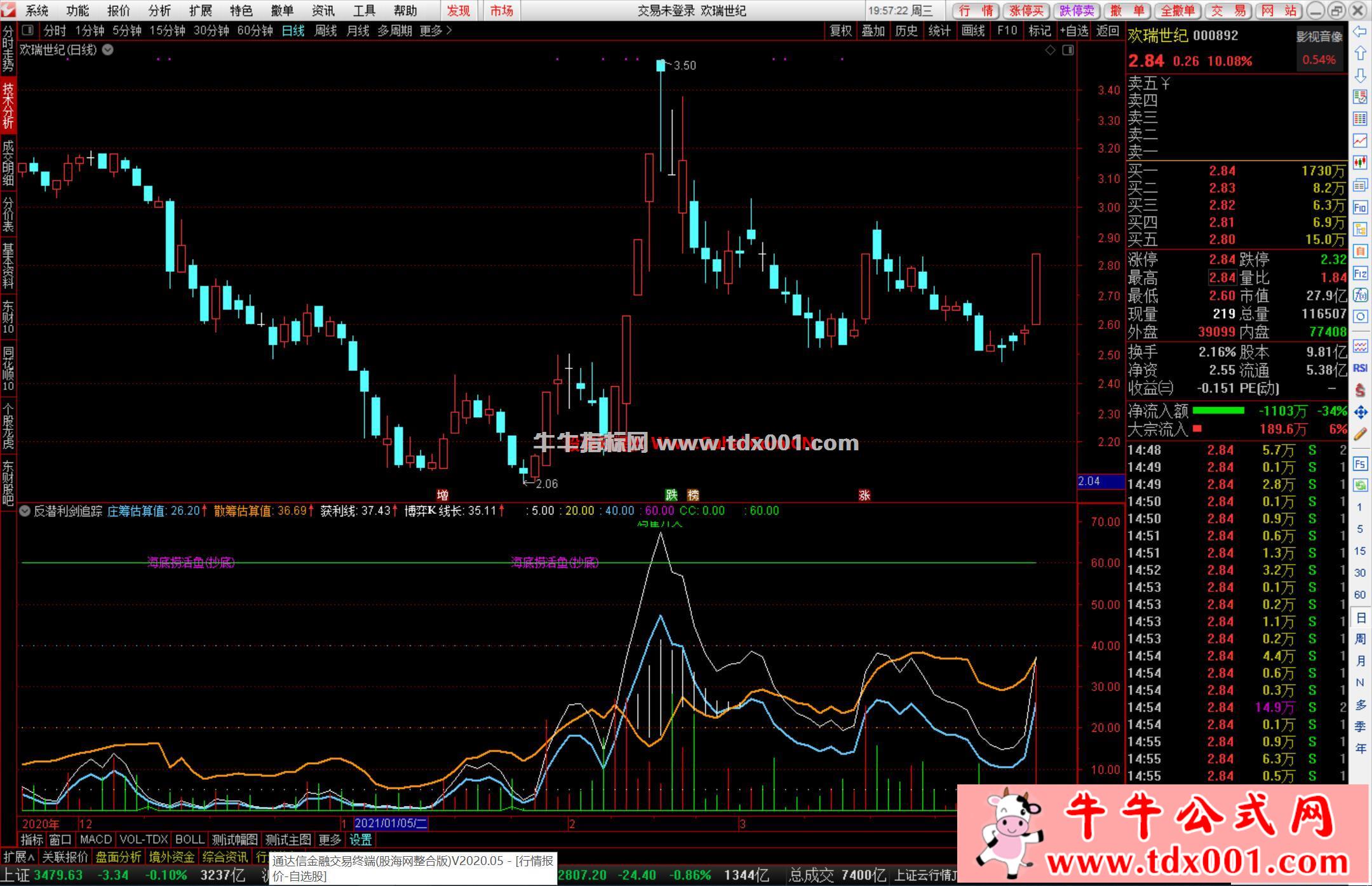Screen dimensions: 1372x886
Task: Click the 影视音像 sector label
Action: click(1320, 37)
